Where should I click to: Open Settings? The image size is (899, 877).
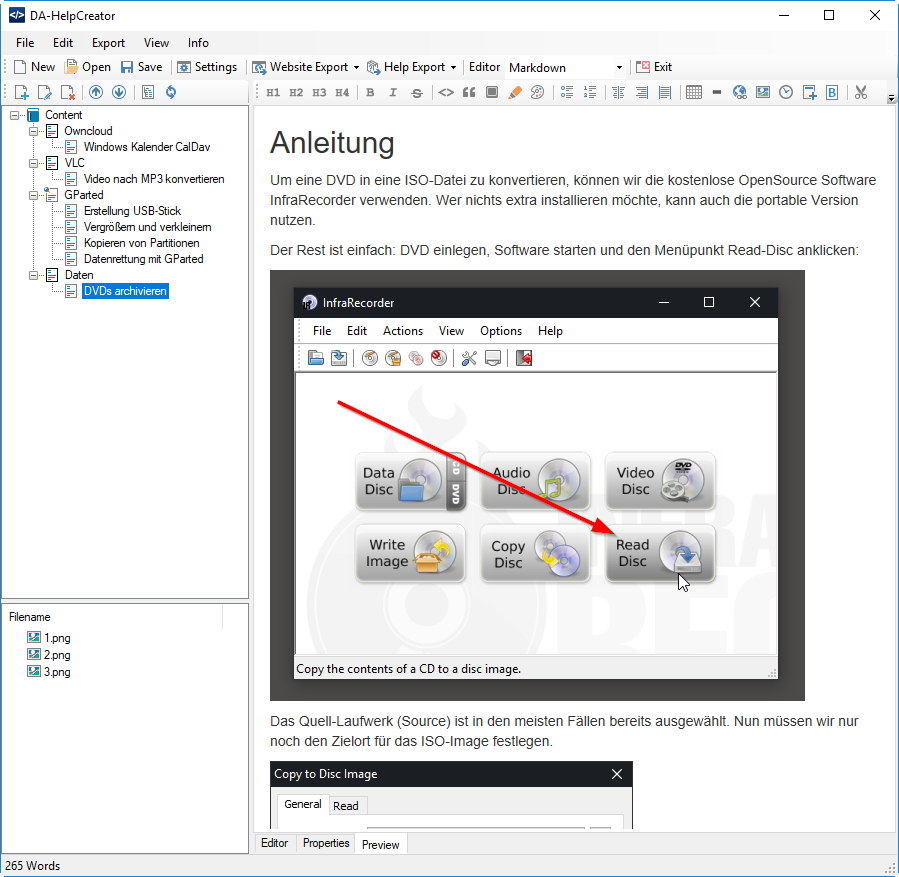pyautogui.click(x=207, y=67)
